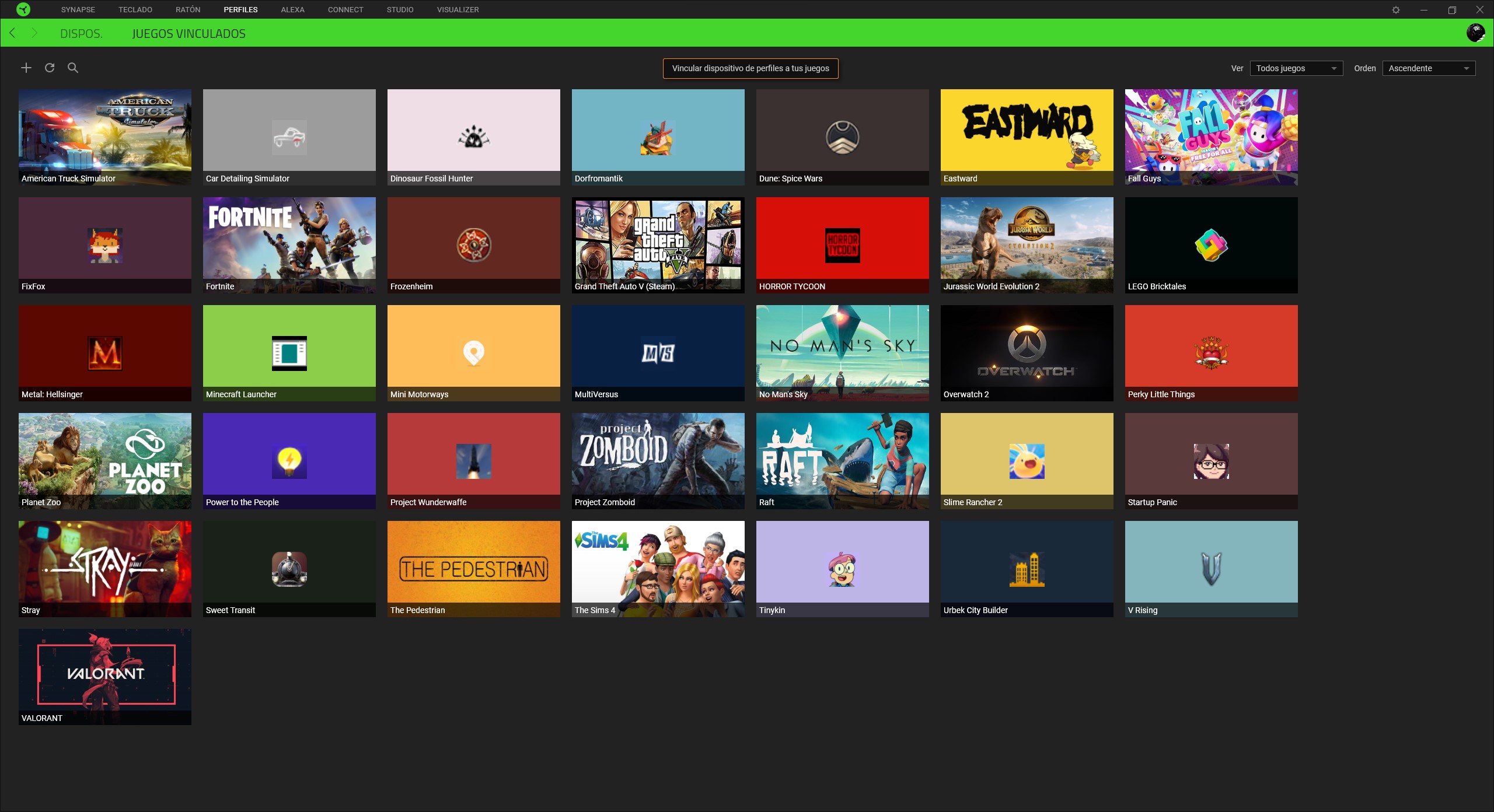Select the Car Detailing Simulator truck icon
Screen dimensions: 1494x812
289,138
